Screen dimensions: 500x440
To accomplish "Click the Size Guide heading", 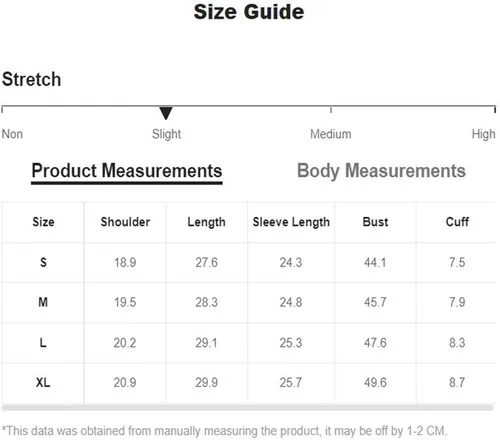I will 249,12.
